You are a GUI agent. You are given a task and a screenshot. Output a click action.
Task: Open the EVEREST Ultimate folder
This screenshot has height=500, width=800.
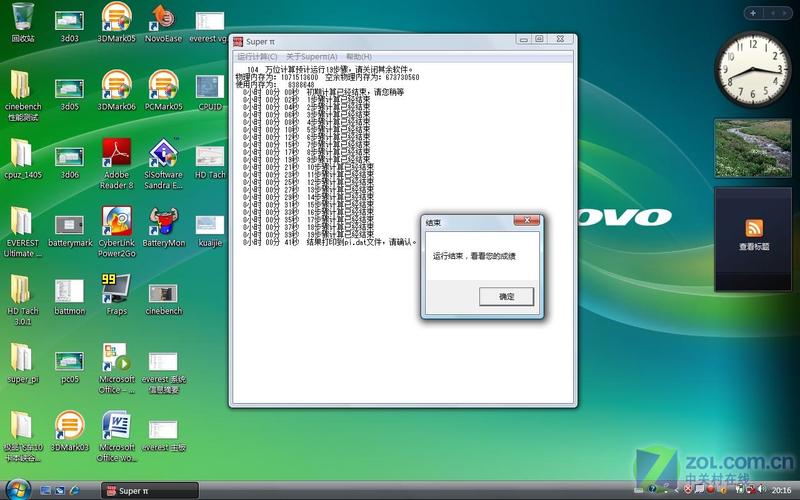point(23,232)
